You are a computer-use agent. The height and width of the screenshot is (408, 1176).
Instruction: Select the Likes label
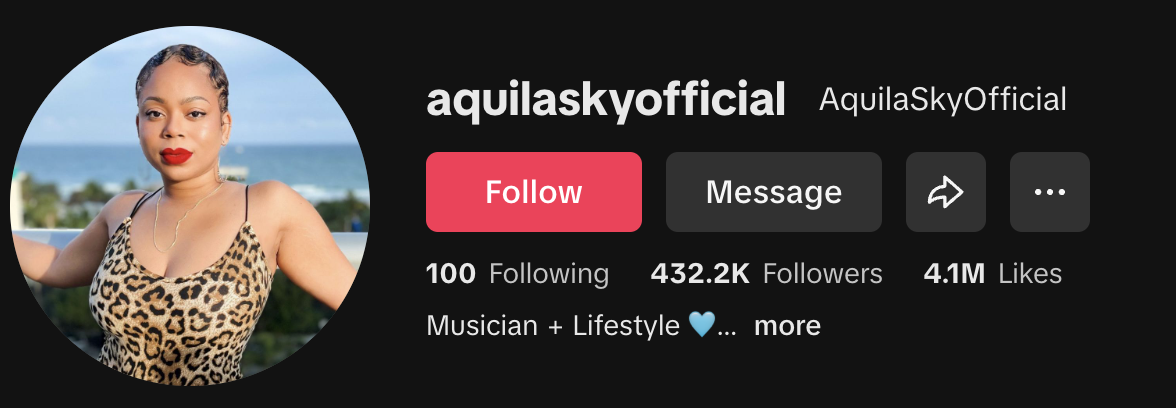1030,274
